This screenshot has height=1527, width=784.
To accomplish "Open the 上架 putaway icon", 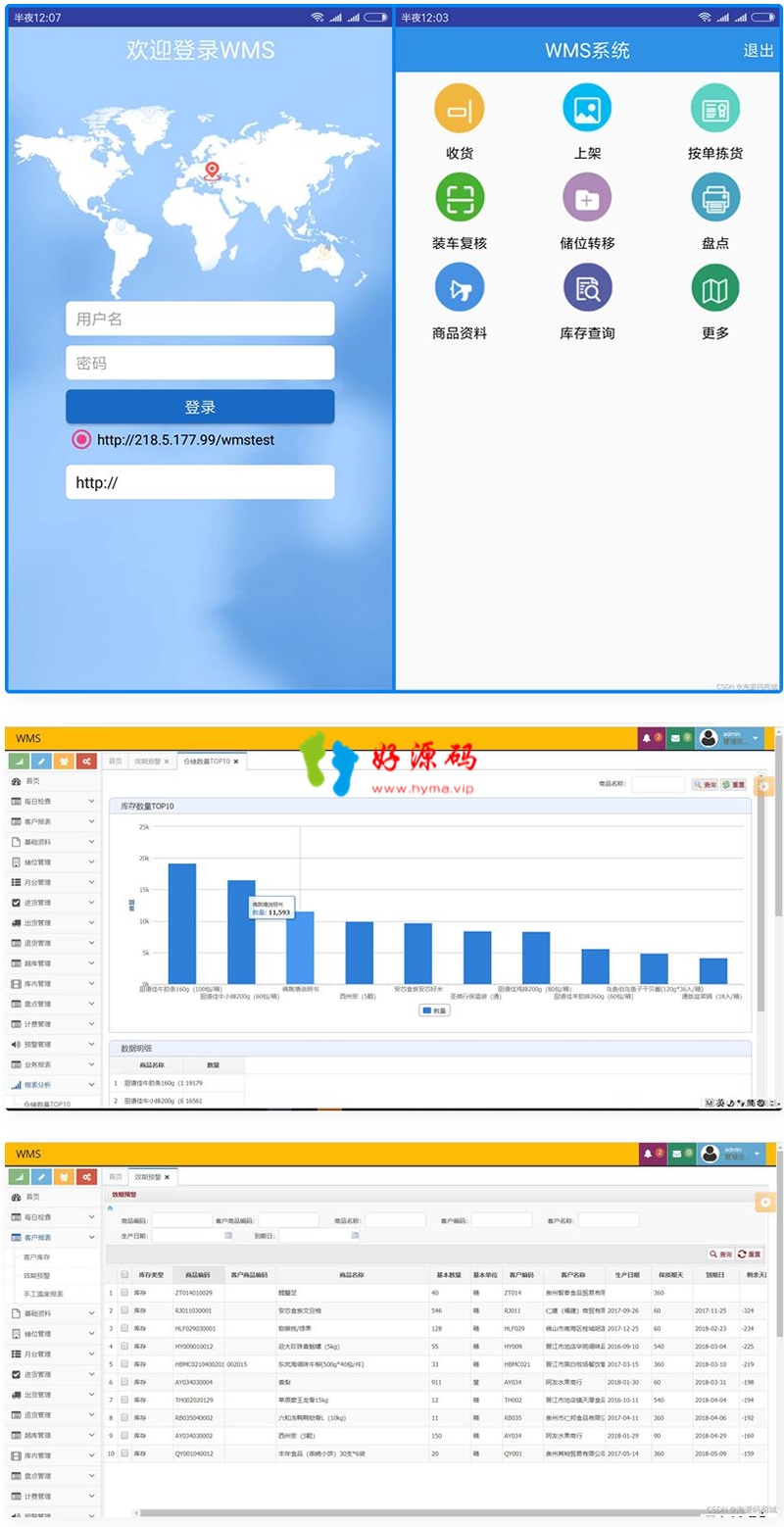I will coord(587,108).
